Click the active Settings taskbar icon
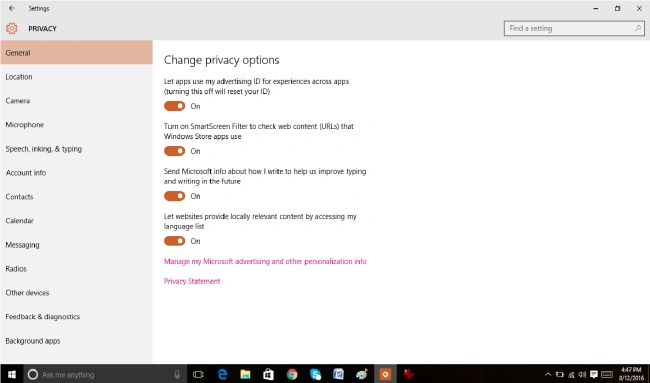The width and height of the screenshot is (650, 383). (x=385, y=374)
